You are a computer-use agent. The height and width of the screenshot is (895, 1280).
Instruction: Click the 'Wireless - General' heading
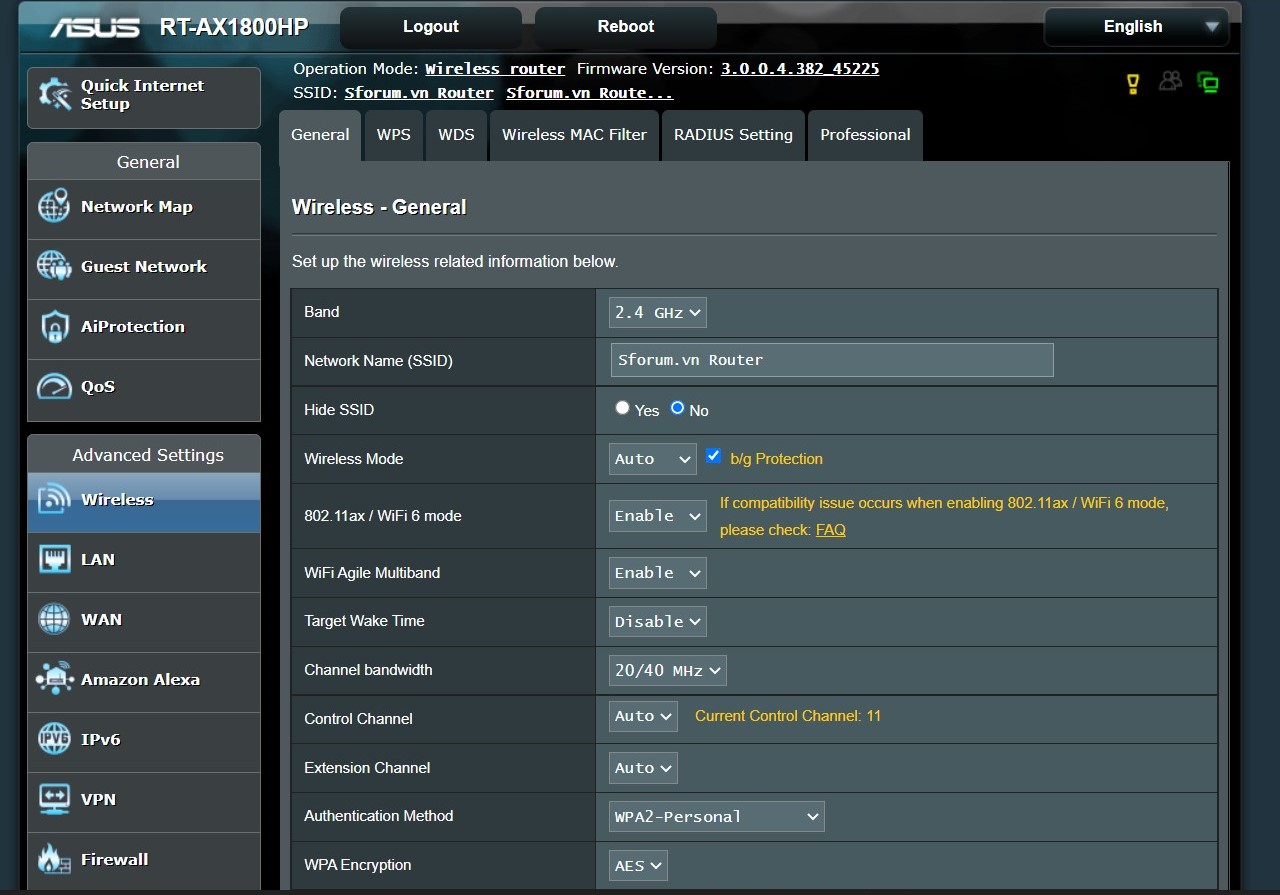[379, 207]
